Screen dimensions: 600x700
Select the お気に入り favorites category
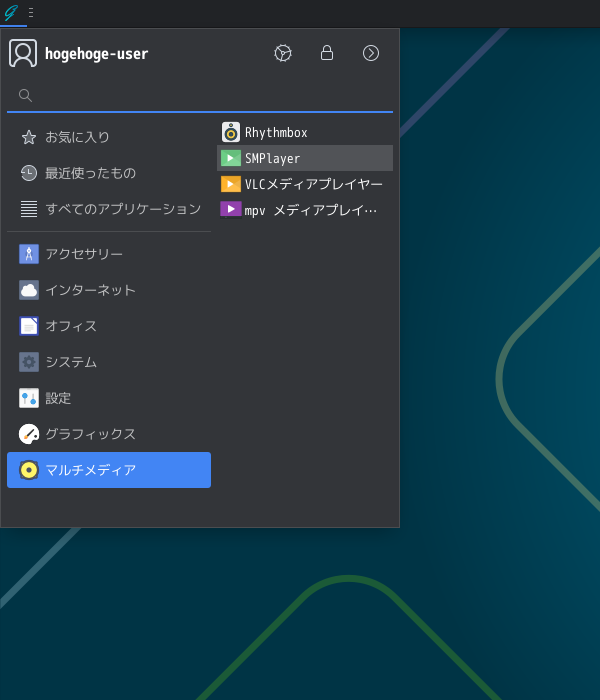click(x=109, y=137)
